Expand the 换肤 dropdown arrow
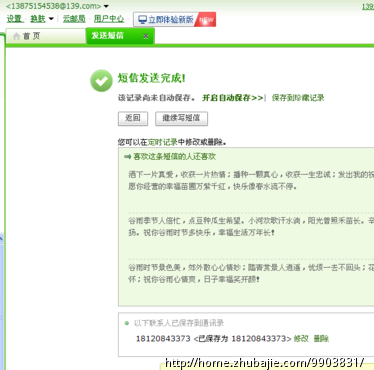374x370 pixels. click(51, 19)
